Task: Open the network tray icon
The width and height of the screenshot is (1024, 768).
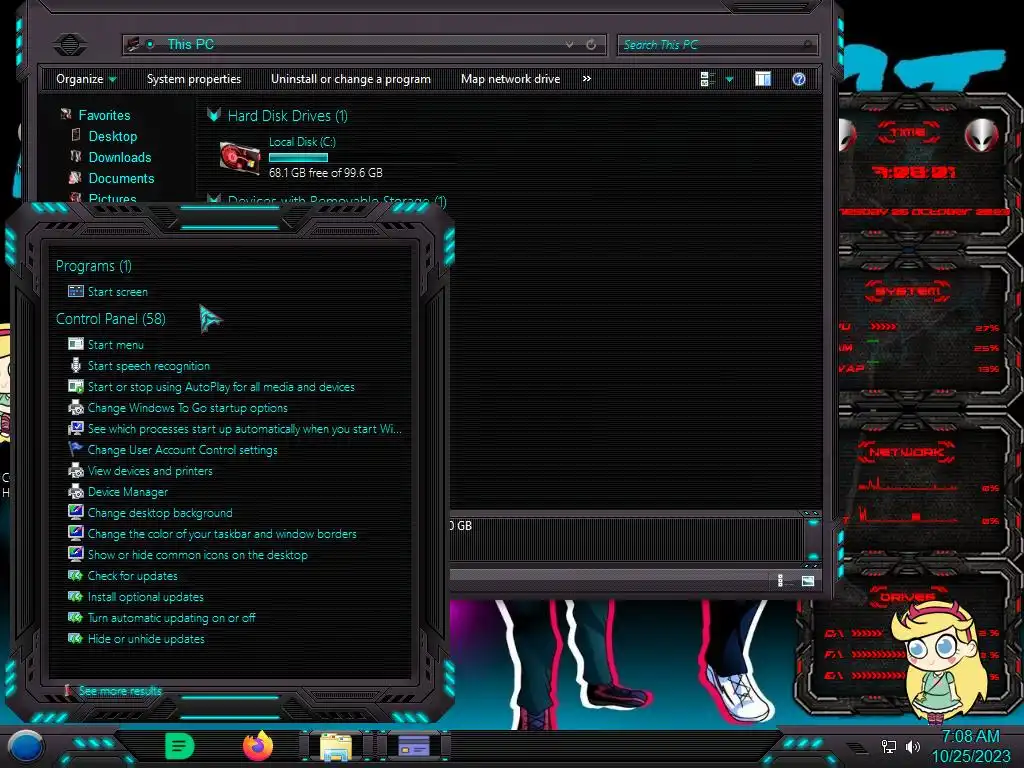Action: tap(888, 746)
